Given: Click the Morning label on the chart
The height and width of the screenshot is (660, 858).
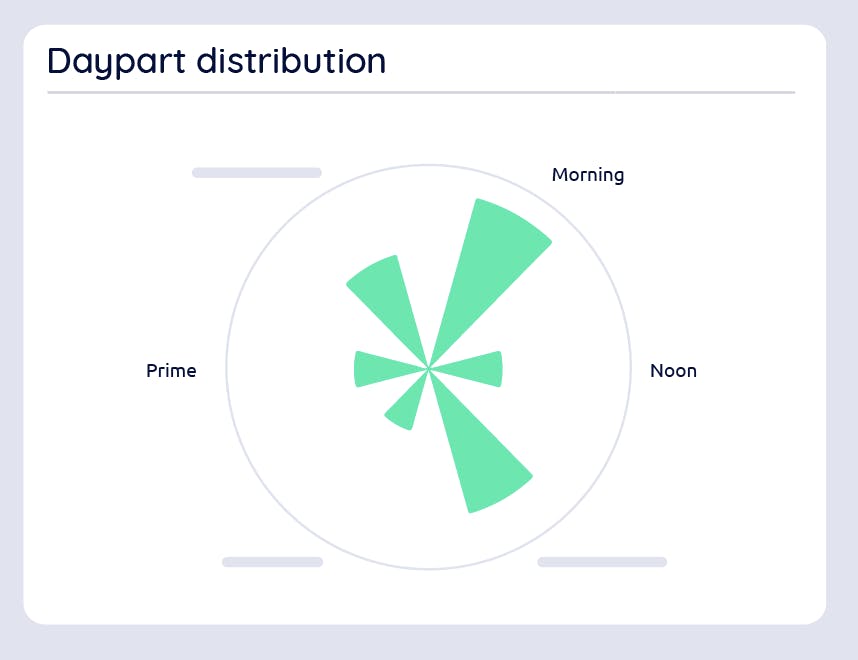Looking at the screenshot, I should [x=588, y=175].
